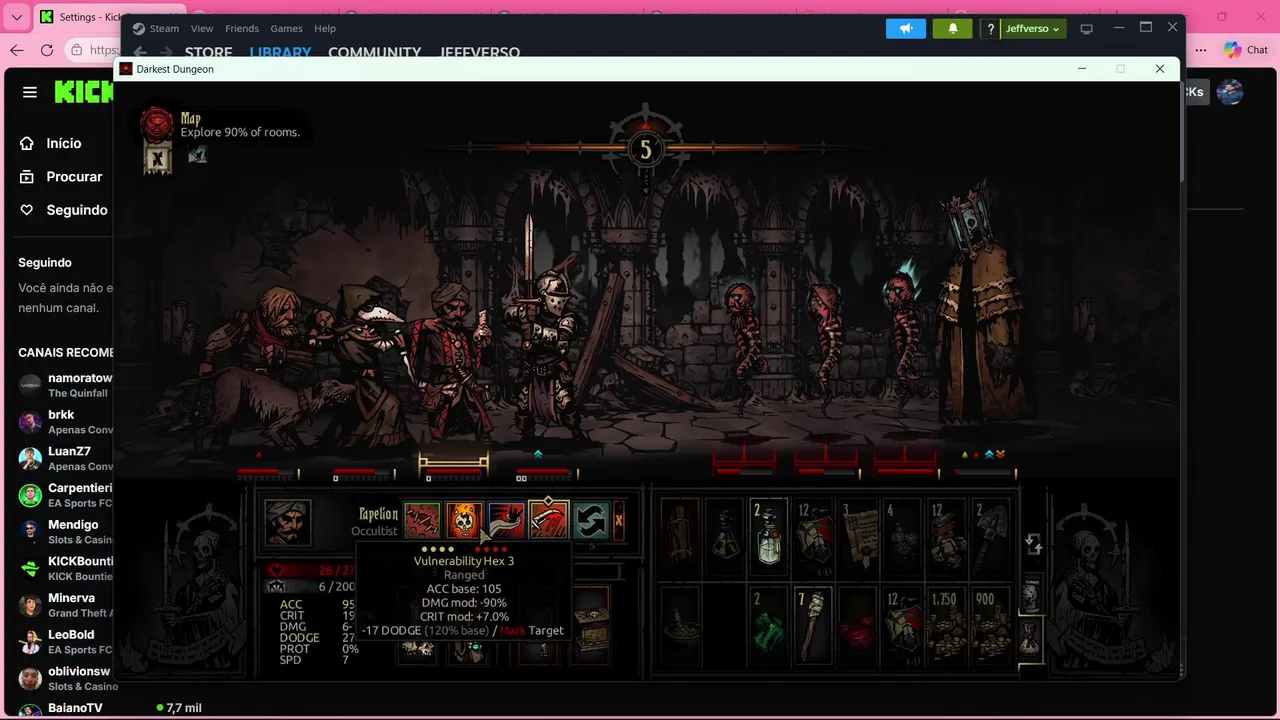This screenshot has height=720, width=1280.
Task: Click the Kick user avatar
Action: tap(1230, 92)
